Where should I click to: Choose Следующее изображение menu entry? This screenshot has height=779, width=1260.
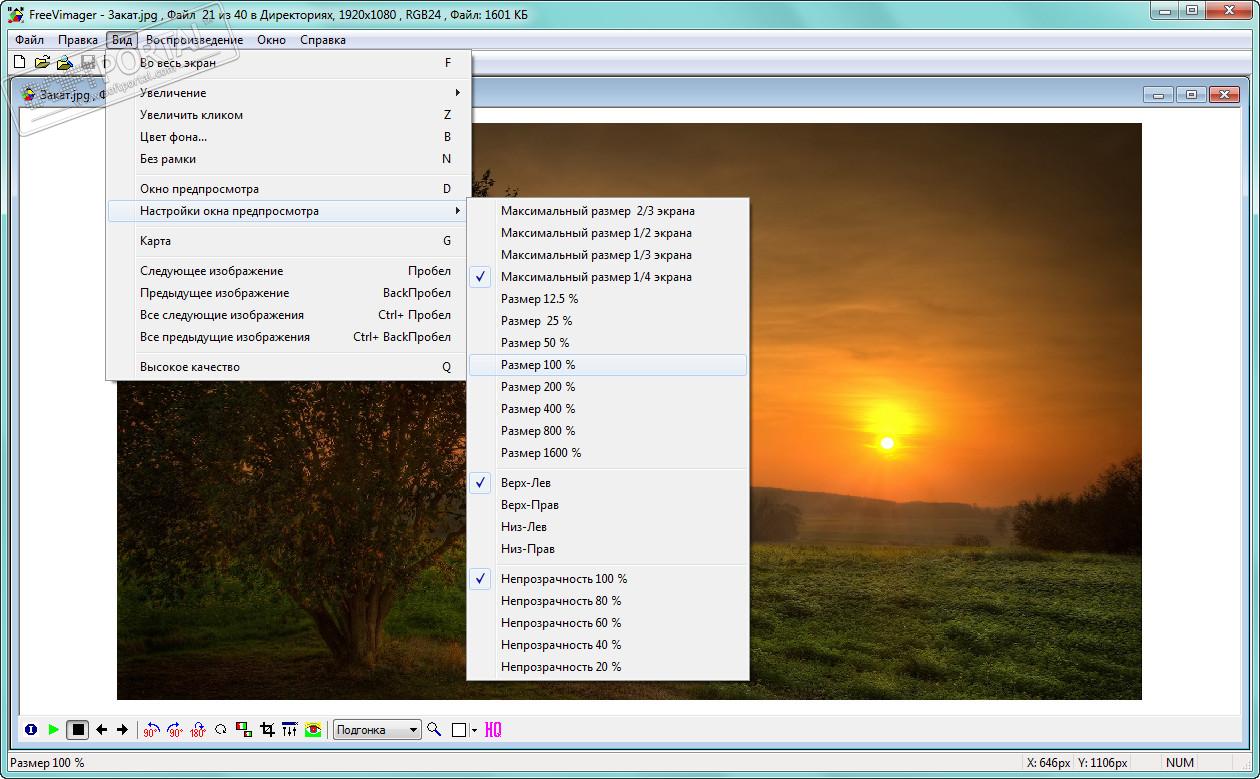[288, 271]
